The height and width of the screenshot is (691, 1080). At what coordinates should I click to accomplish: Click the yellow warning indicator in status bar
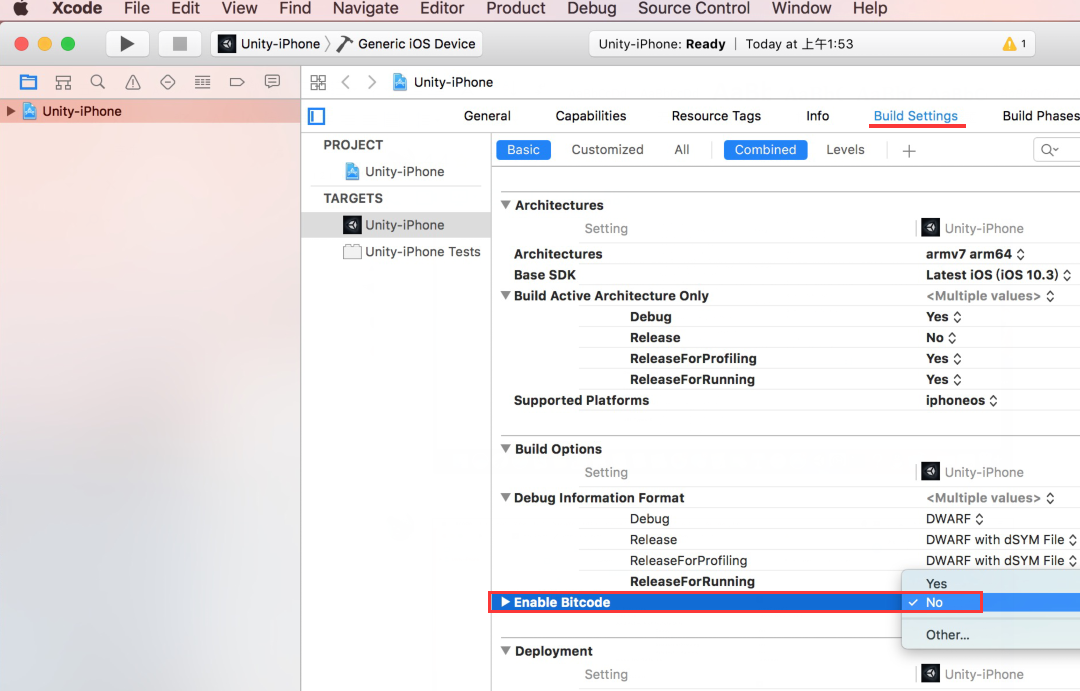[1009, 44]
